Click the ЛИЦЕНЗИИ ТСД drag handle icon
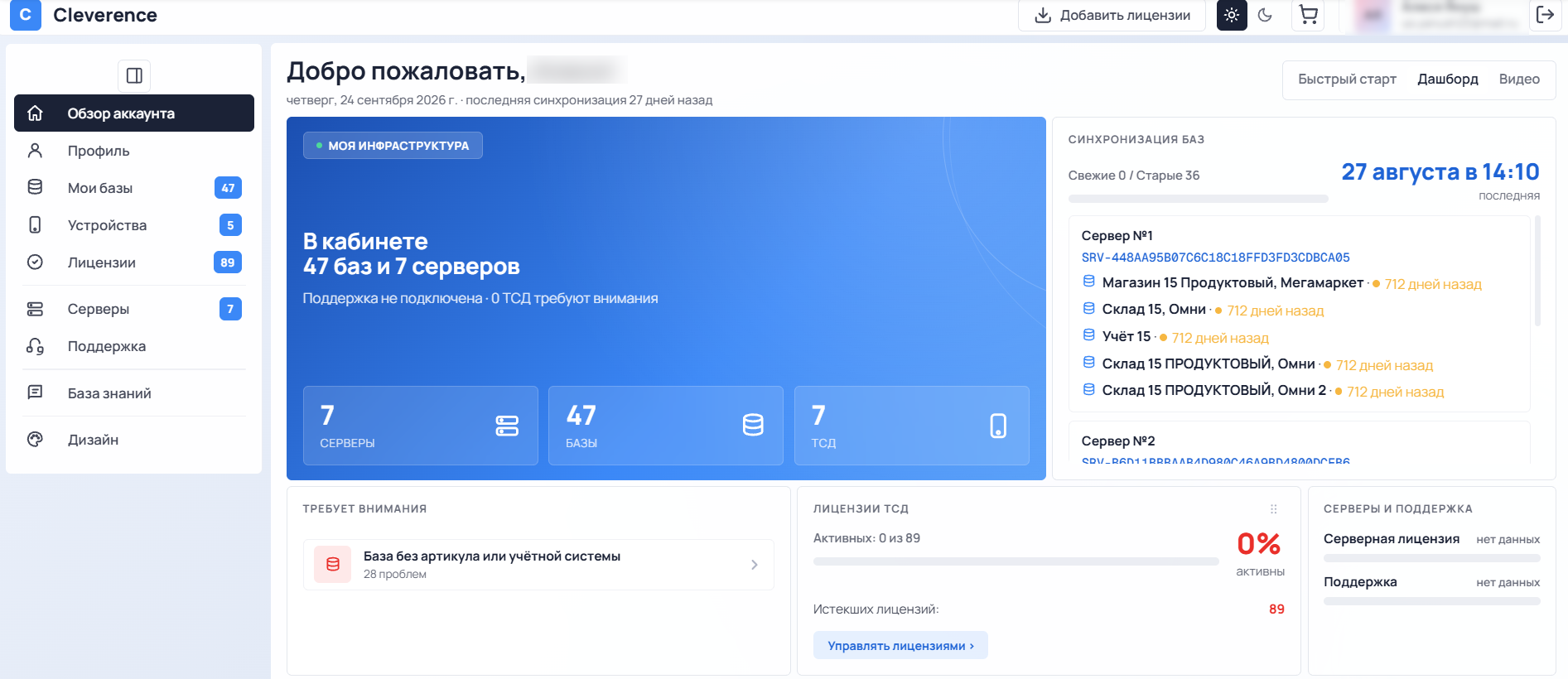Screen dimensions: 1568x679 point(1274,509)
